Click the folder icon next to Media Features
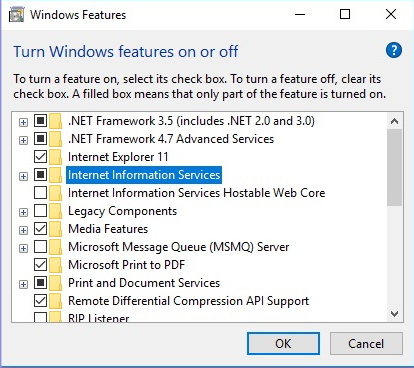This screenshot has width=414, height=368. click(55, 229)
